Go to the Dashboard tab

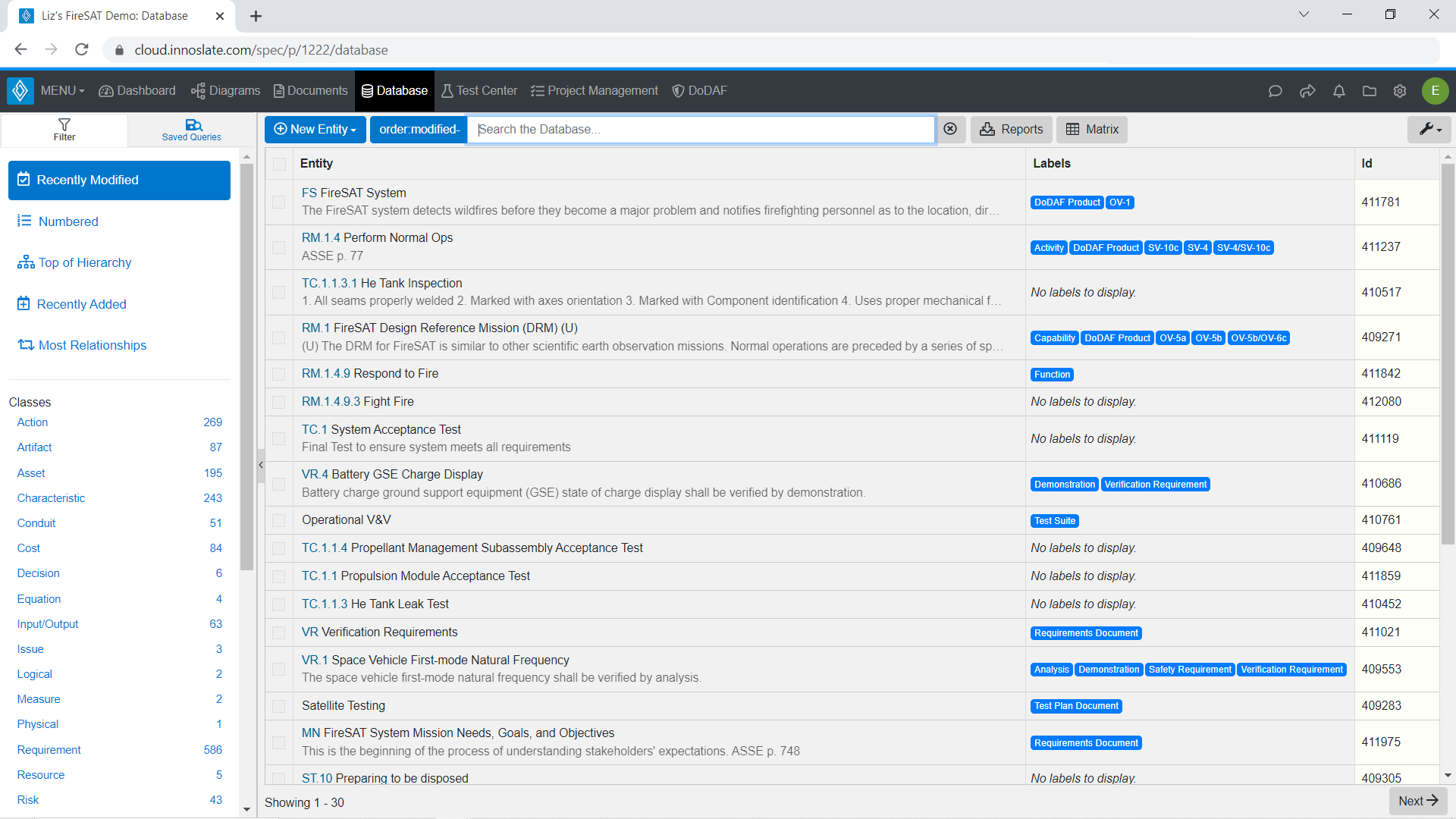point(137,91)
